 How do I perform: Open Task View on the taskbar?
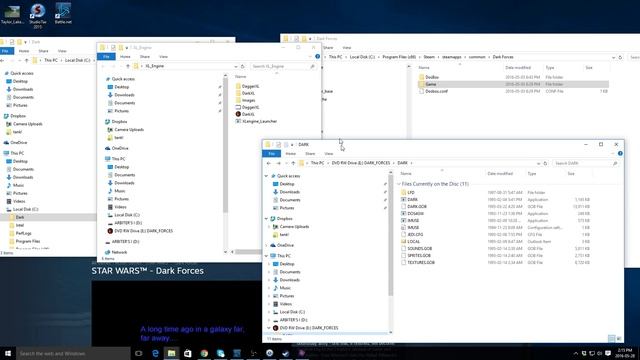pyautogui.click(x=139, y=353)
